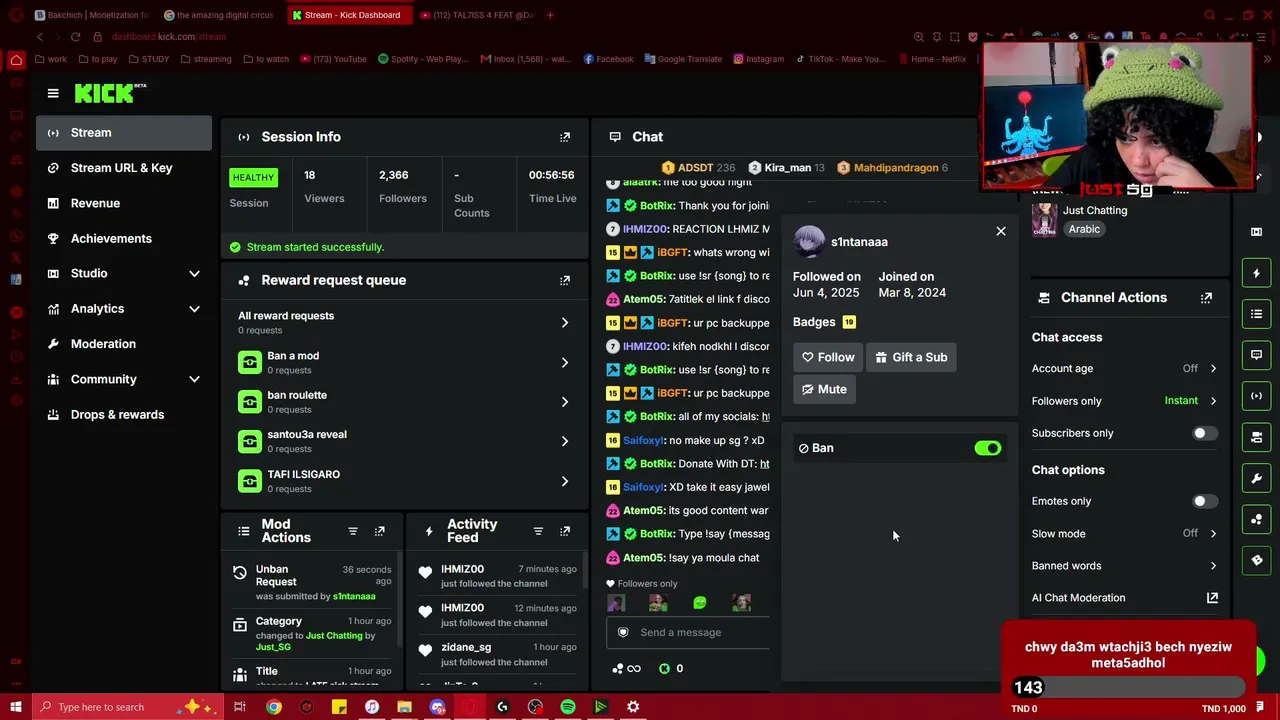The height and width of the screenshot is (720, 1280).
Task: Open Followers only Instant setting
Action: (x=1125, y=401)
